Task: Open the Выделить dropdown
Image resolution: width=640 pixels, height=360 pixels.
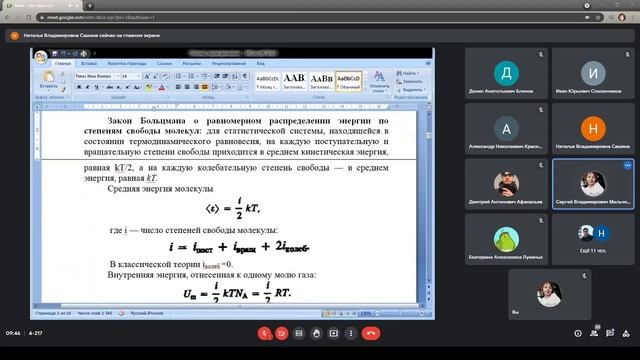Action: [411, 90]
